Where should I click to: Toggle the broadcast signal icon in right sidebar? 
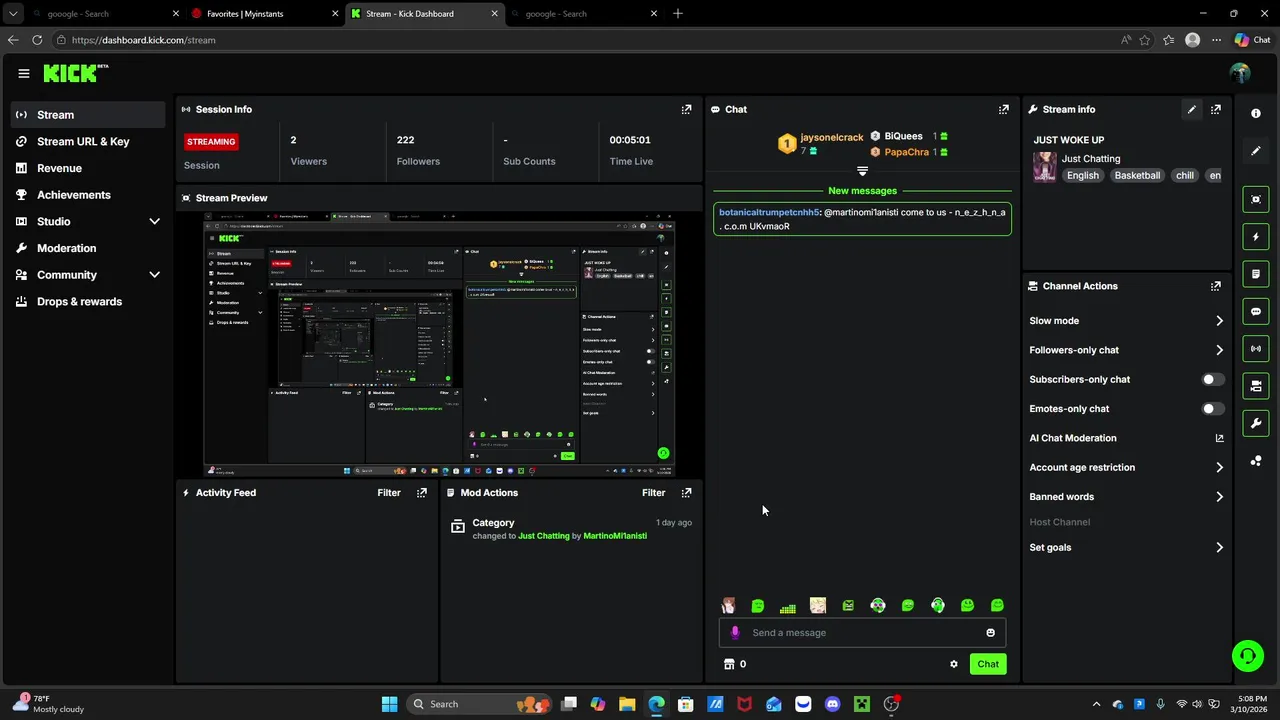click(1256, 348)
